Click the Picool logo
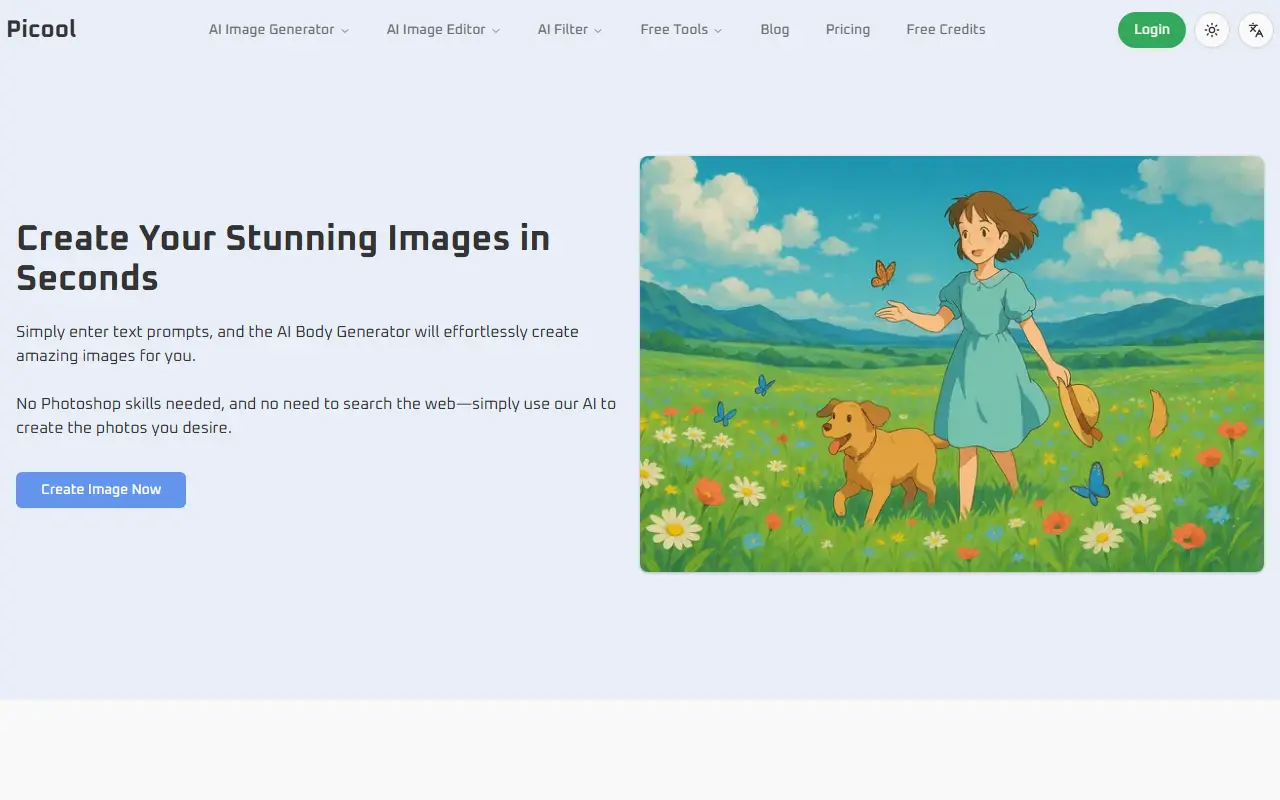This screenshot has height=800, width=1280. [x=41, y=29]
